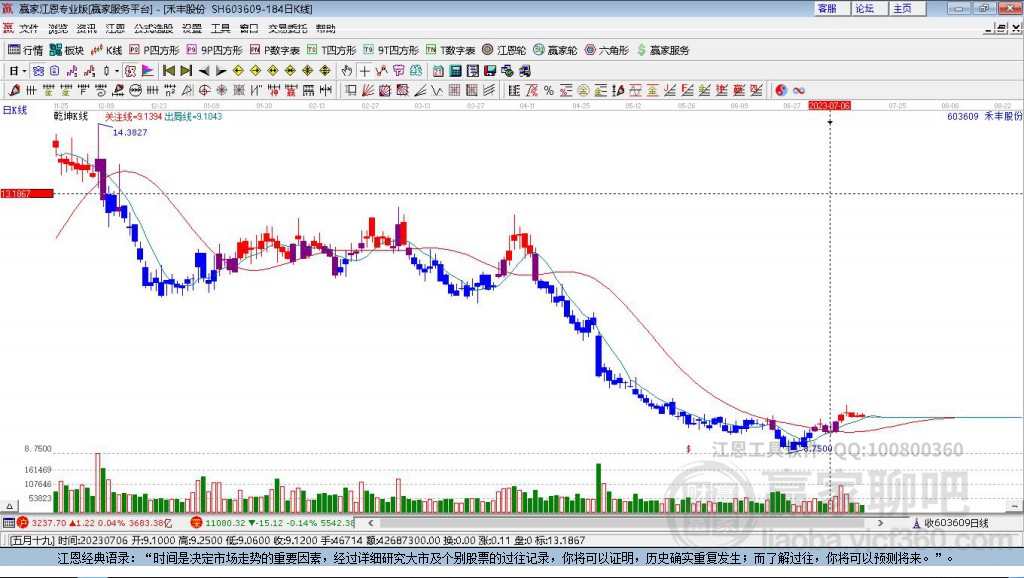Select the percent % drawing tool
Screen dimensions: 1024x578
pos(549,90)
